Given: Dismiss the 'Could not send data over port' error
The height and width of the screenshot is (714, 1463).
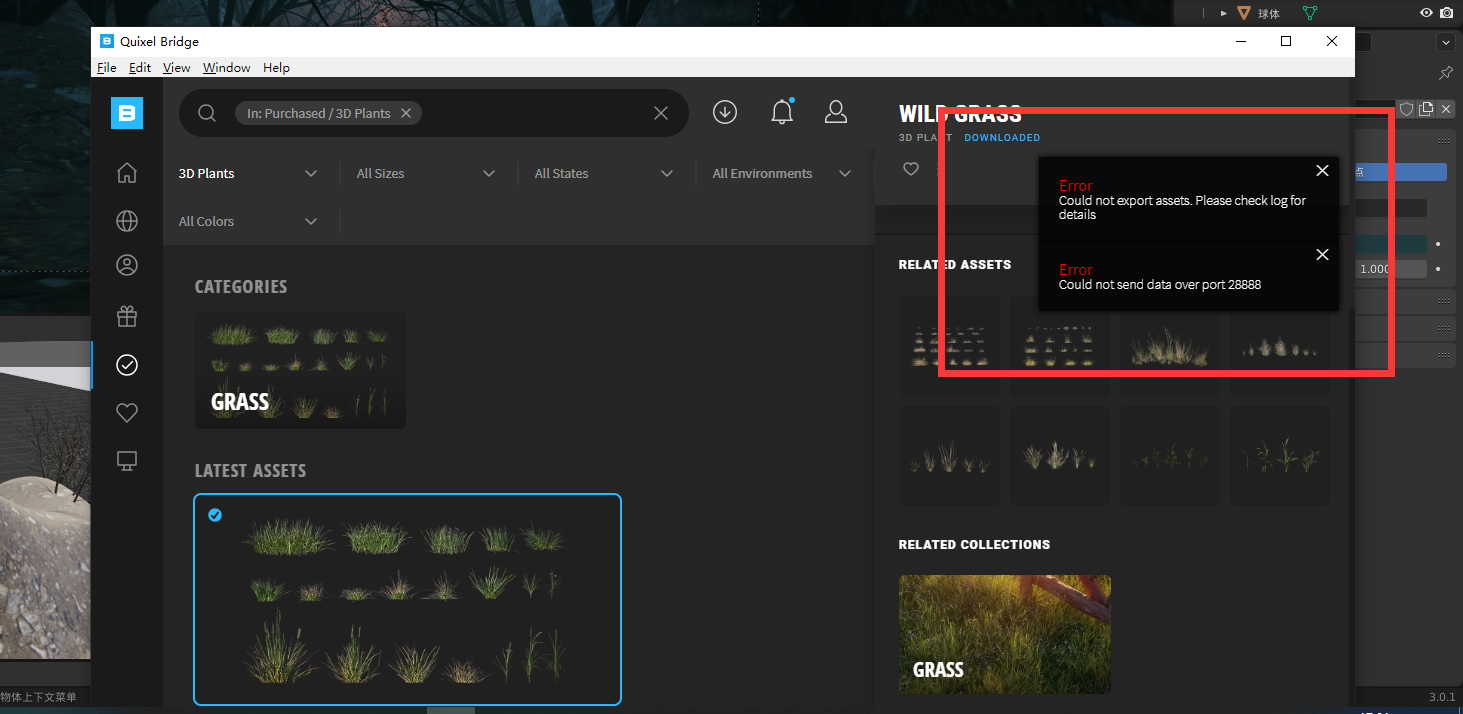Looking at the screenshot, I should (x=1322, y=255).
